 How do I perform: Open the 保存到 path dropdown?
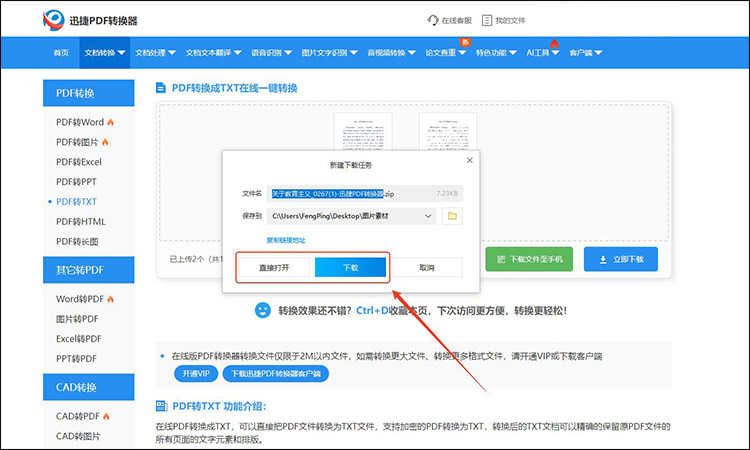point(428,216)
